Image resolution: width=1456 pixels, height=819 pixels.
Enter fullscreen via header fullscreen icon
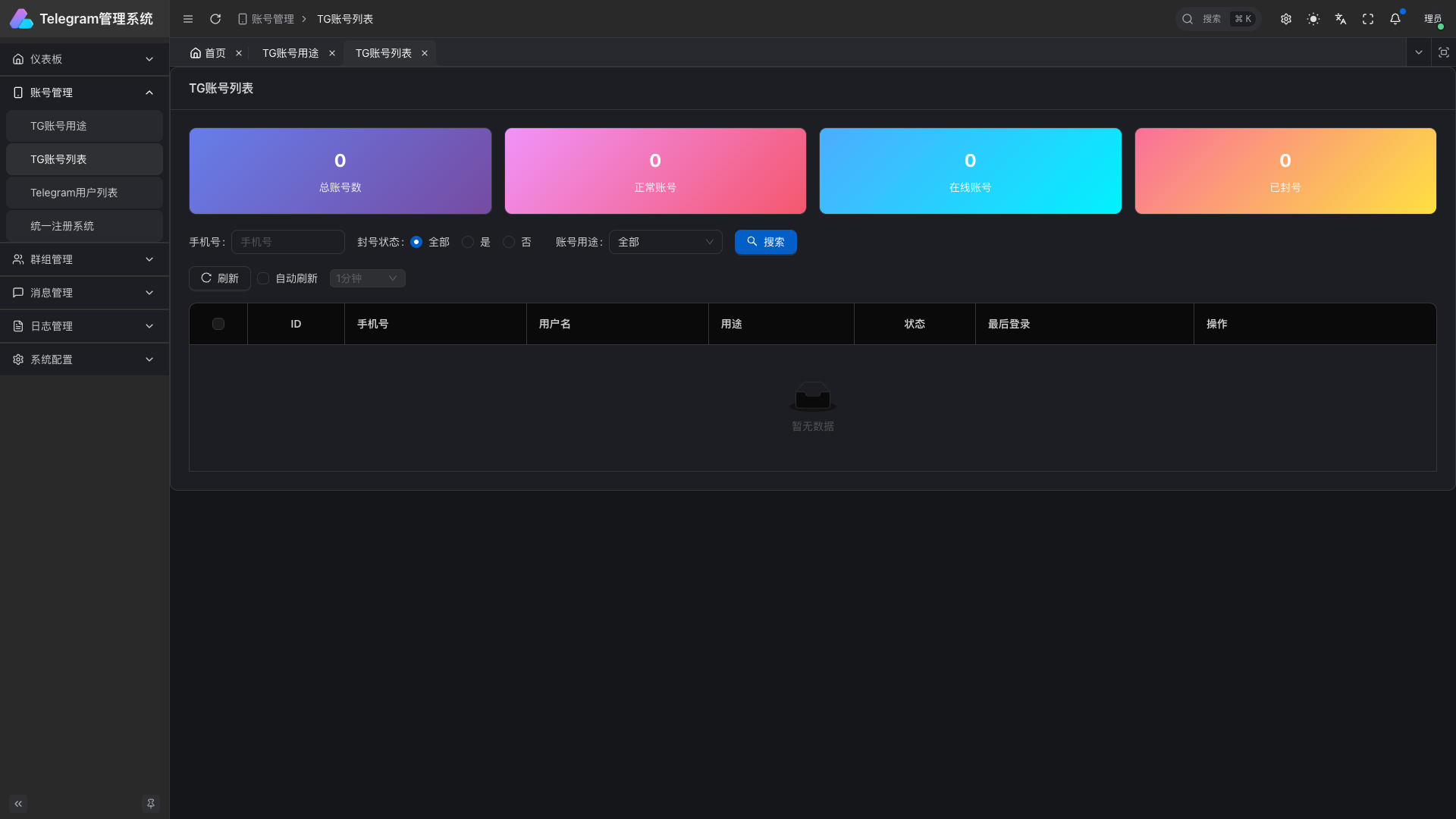click(1368, 19)
